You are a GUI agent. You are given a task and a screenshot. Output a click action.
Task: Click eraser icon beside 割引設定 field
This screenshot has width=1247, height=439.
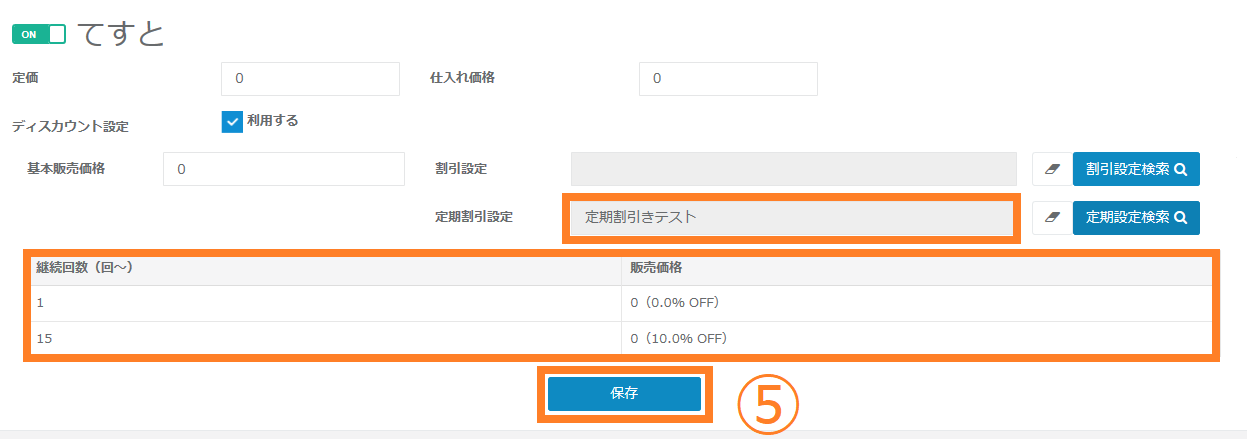click(x=1051, y=169)
